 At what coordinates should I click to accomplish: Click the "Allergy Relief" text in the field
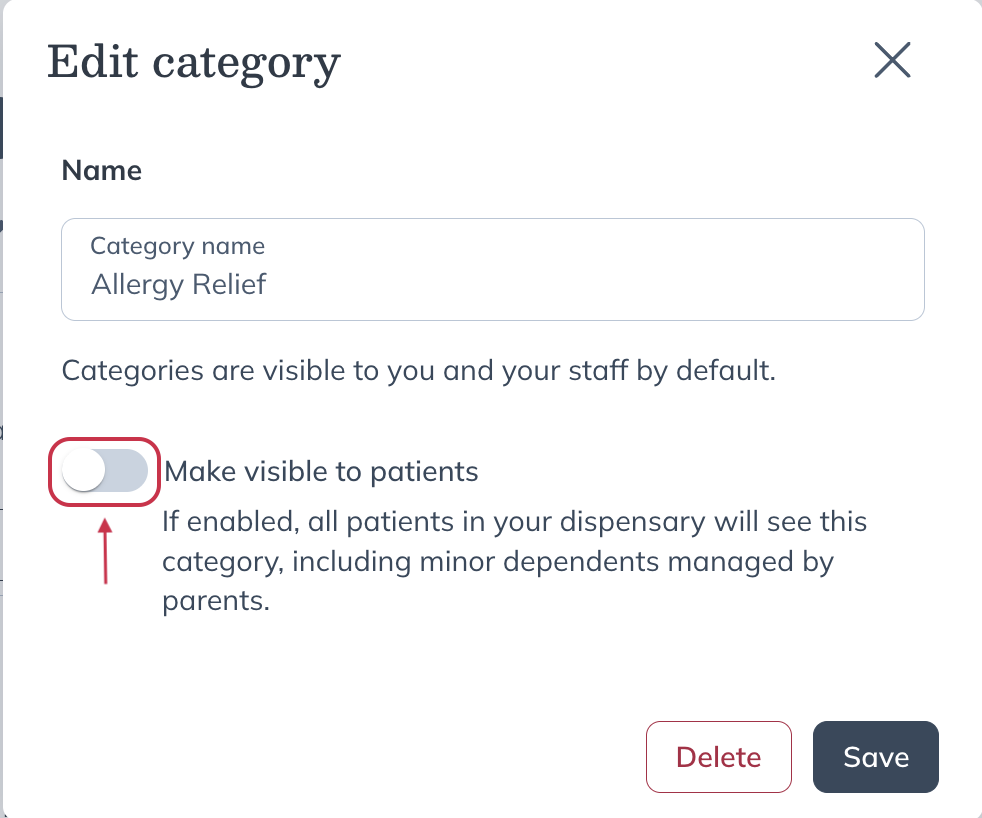pyautogui.click(x=179, y=285)
